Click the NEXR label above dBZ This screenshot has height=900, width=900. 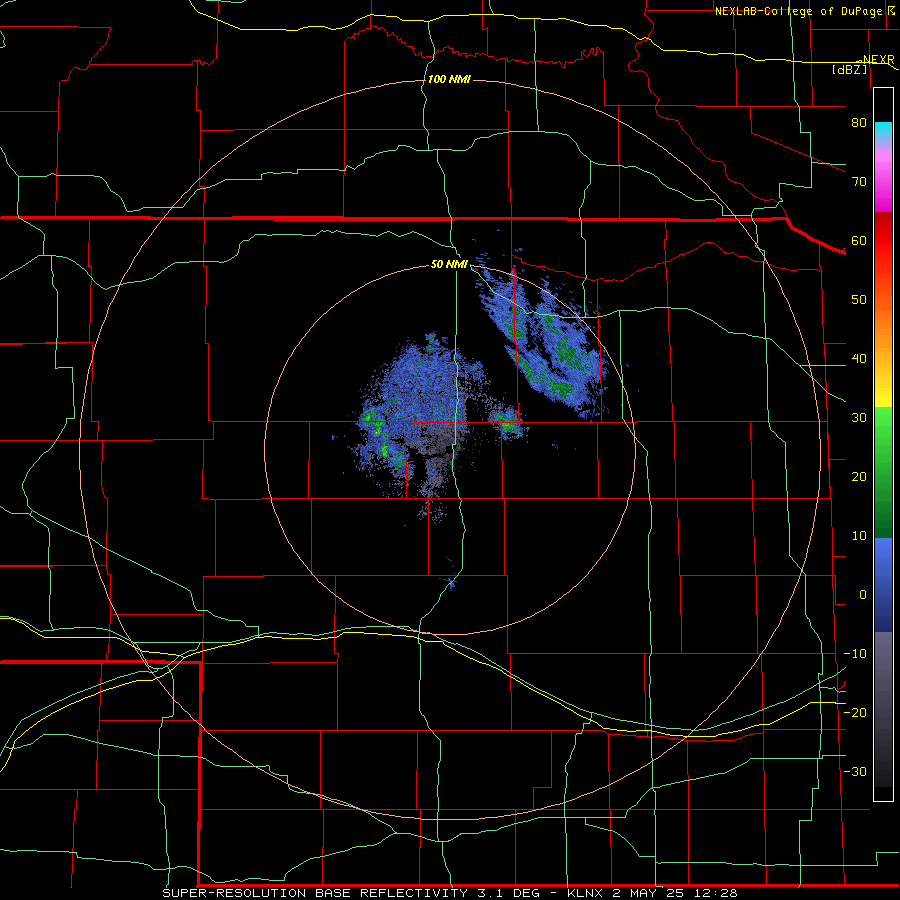pos(878,59)
